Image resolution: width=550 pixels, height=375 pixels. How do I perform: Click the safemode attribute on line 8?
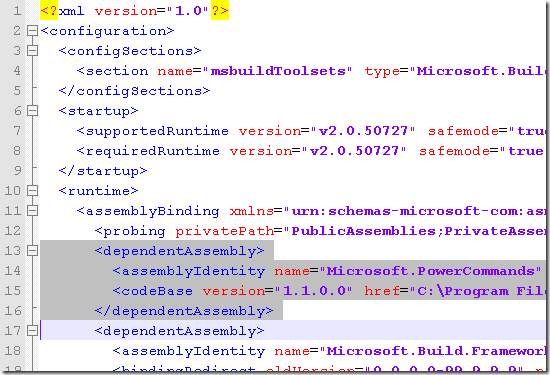pos(454,151)
